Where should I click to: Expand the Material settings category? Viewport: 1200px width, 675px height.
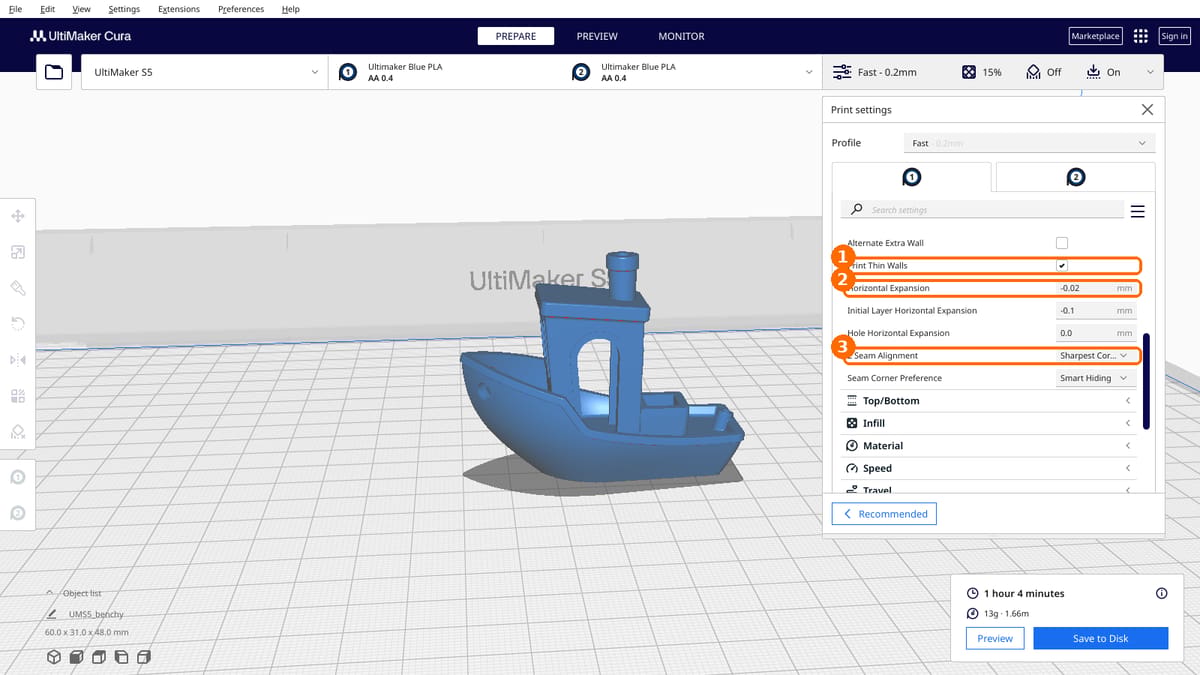pos(990,446)
